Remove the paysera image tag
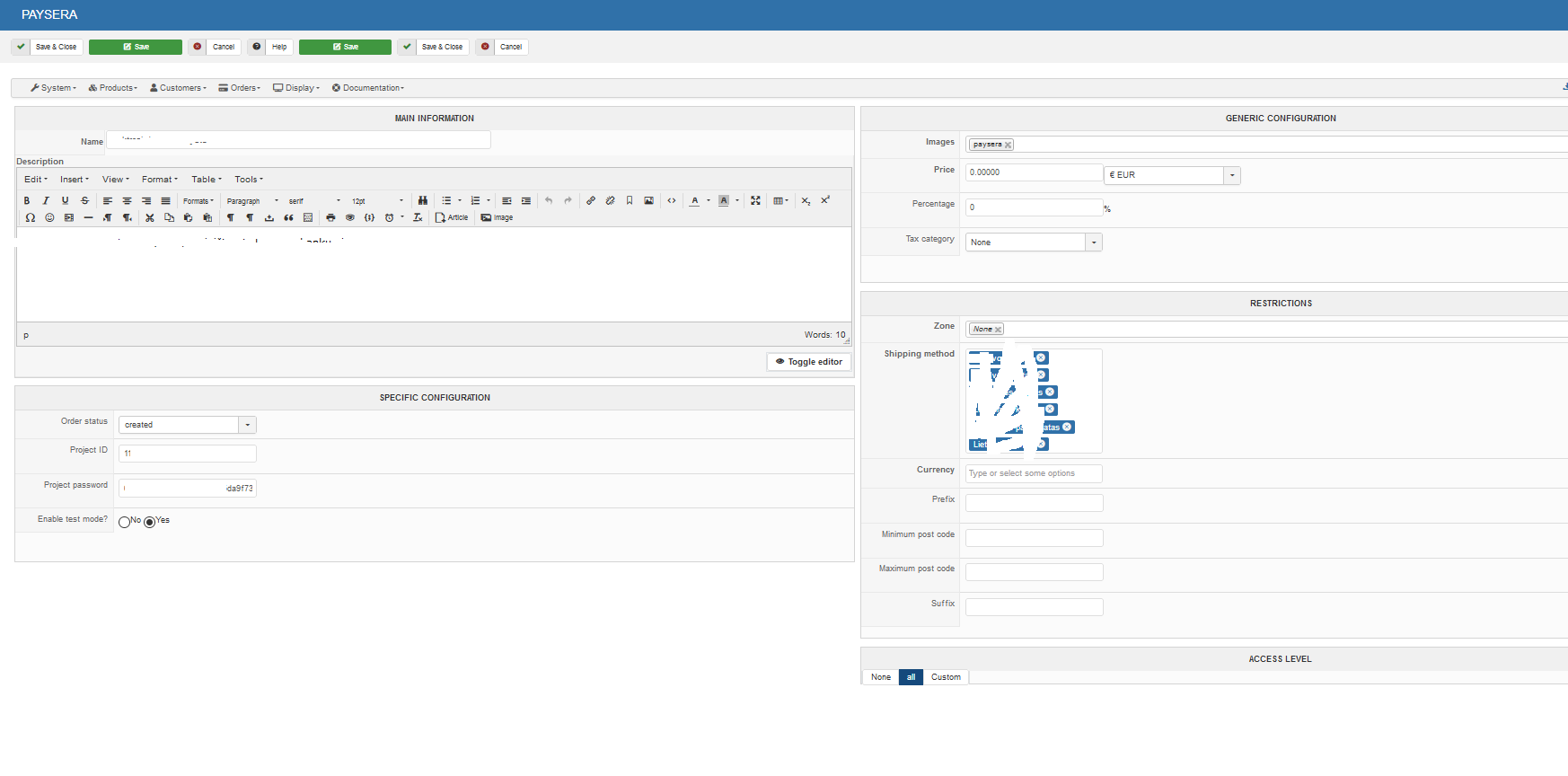The image size is (1568, 776). [1008, 145]
